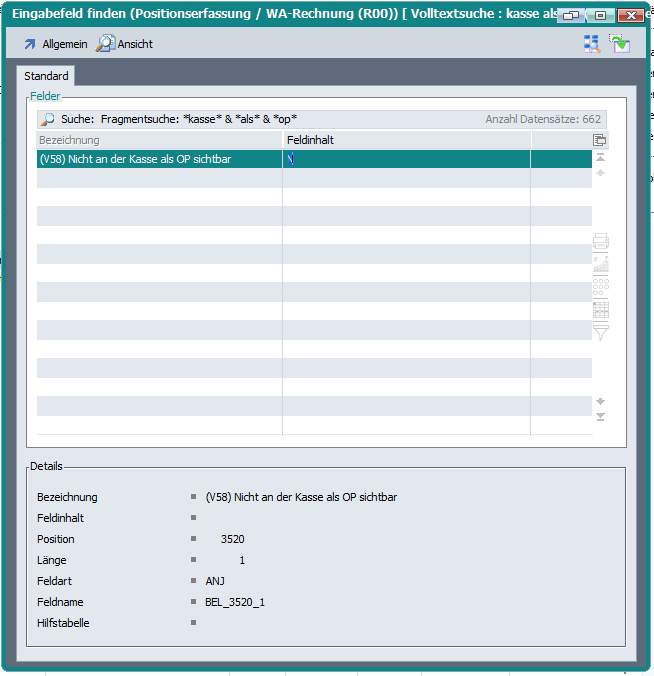Sort by the Bezeichnung column header
This screenshot has height=676, width=654.
point(159,140)
